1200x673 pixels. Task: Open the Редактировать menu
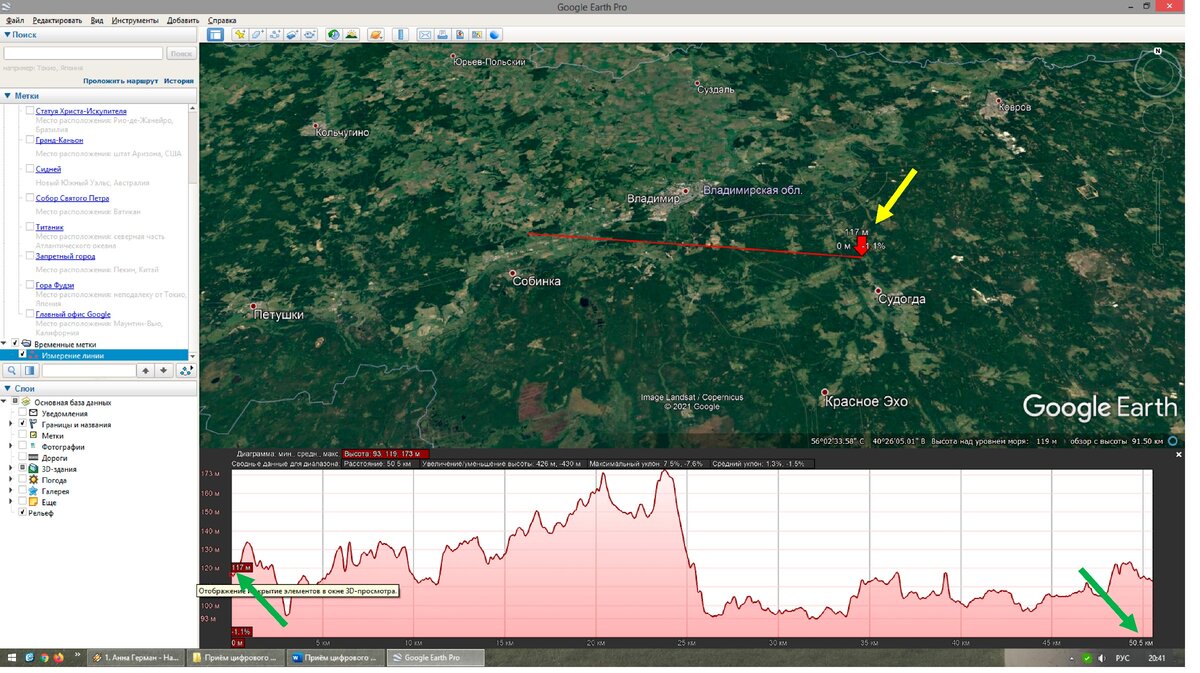click(x=57, y=20)
